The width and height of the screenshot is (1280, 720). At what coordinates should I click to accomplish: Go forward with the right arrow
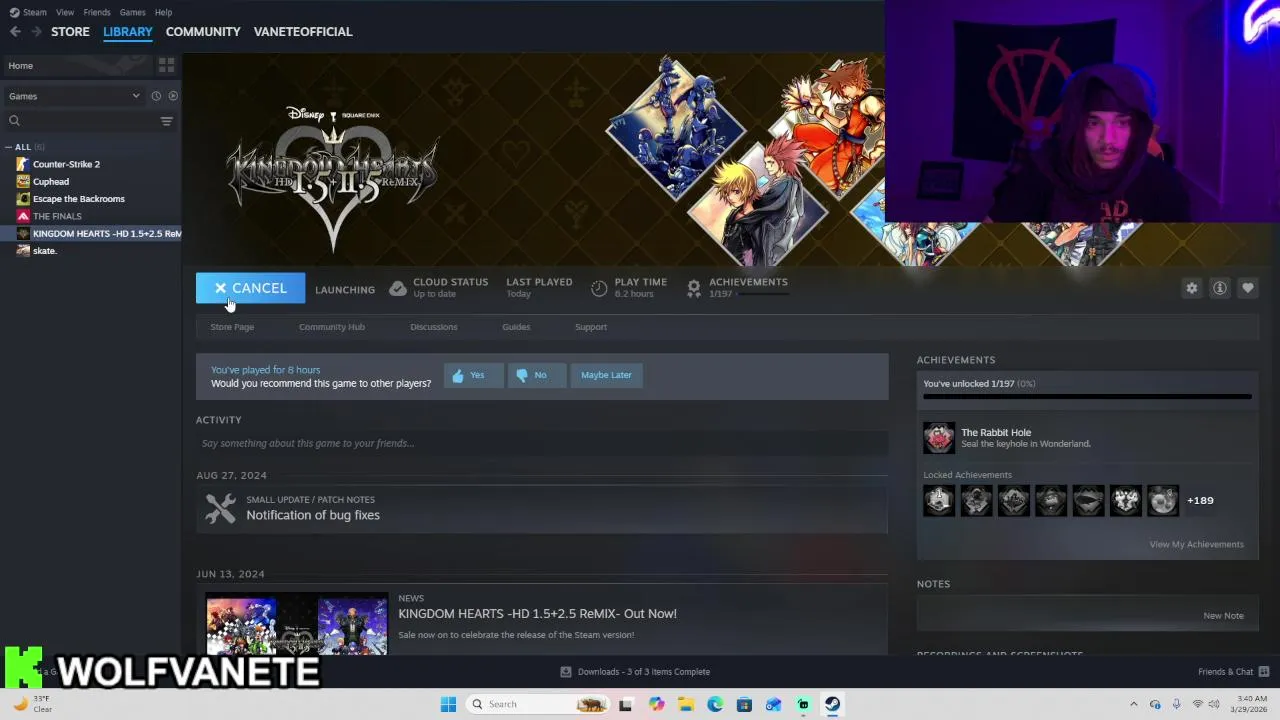click(36, 32)
